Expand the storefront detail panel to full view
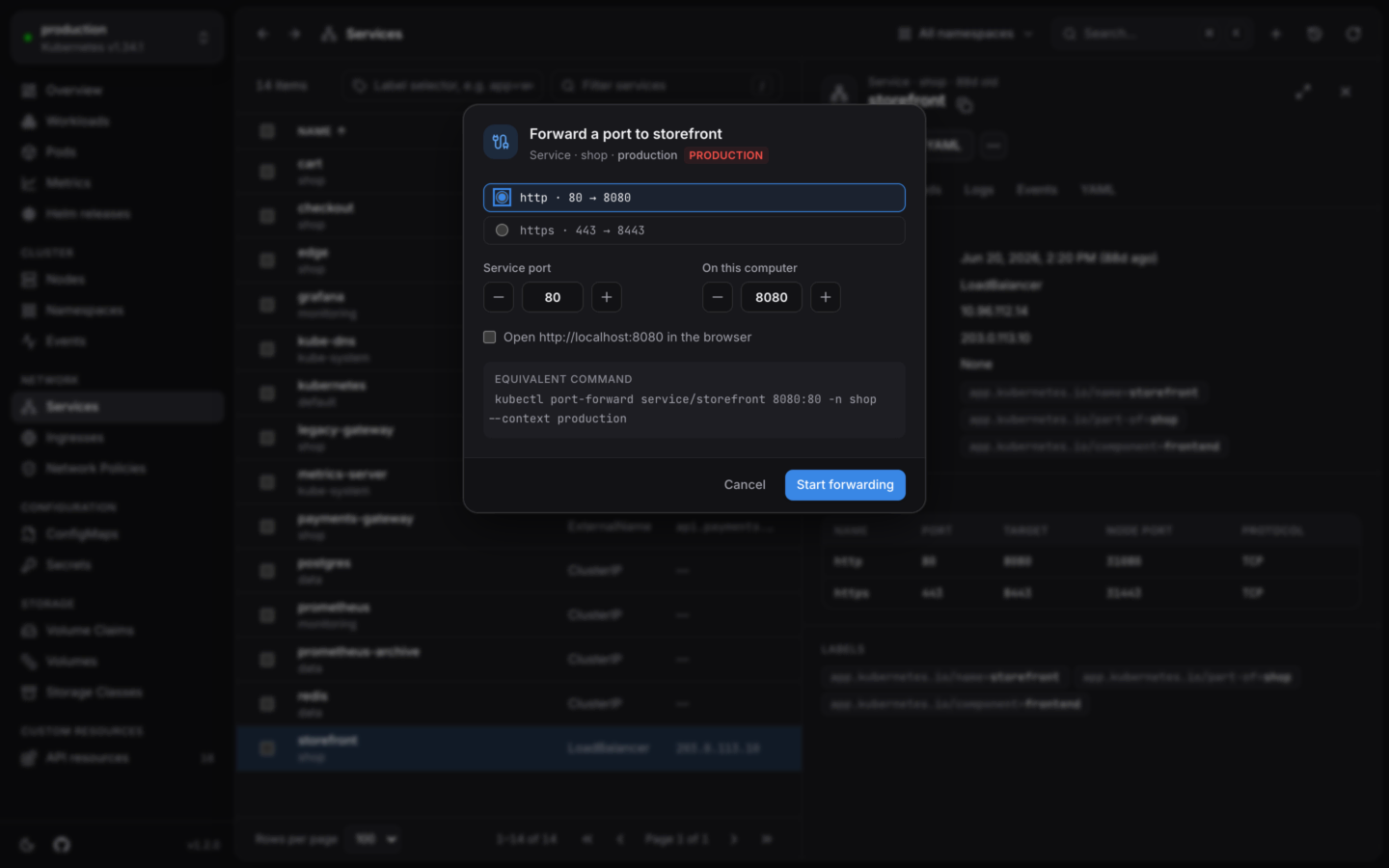 point(1303,92)
